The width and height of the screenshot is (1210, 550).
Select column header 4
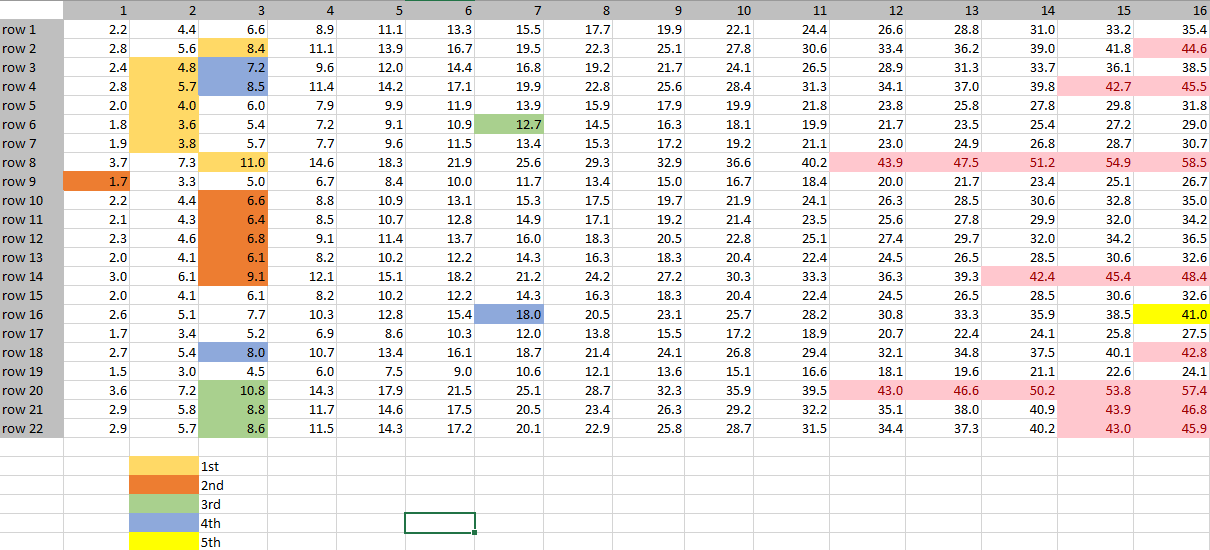pyautogui.click(x=302, y=10)
